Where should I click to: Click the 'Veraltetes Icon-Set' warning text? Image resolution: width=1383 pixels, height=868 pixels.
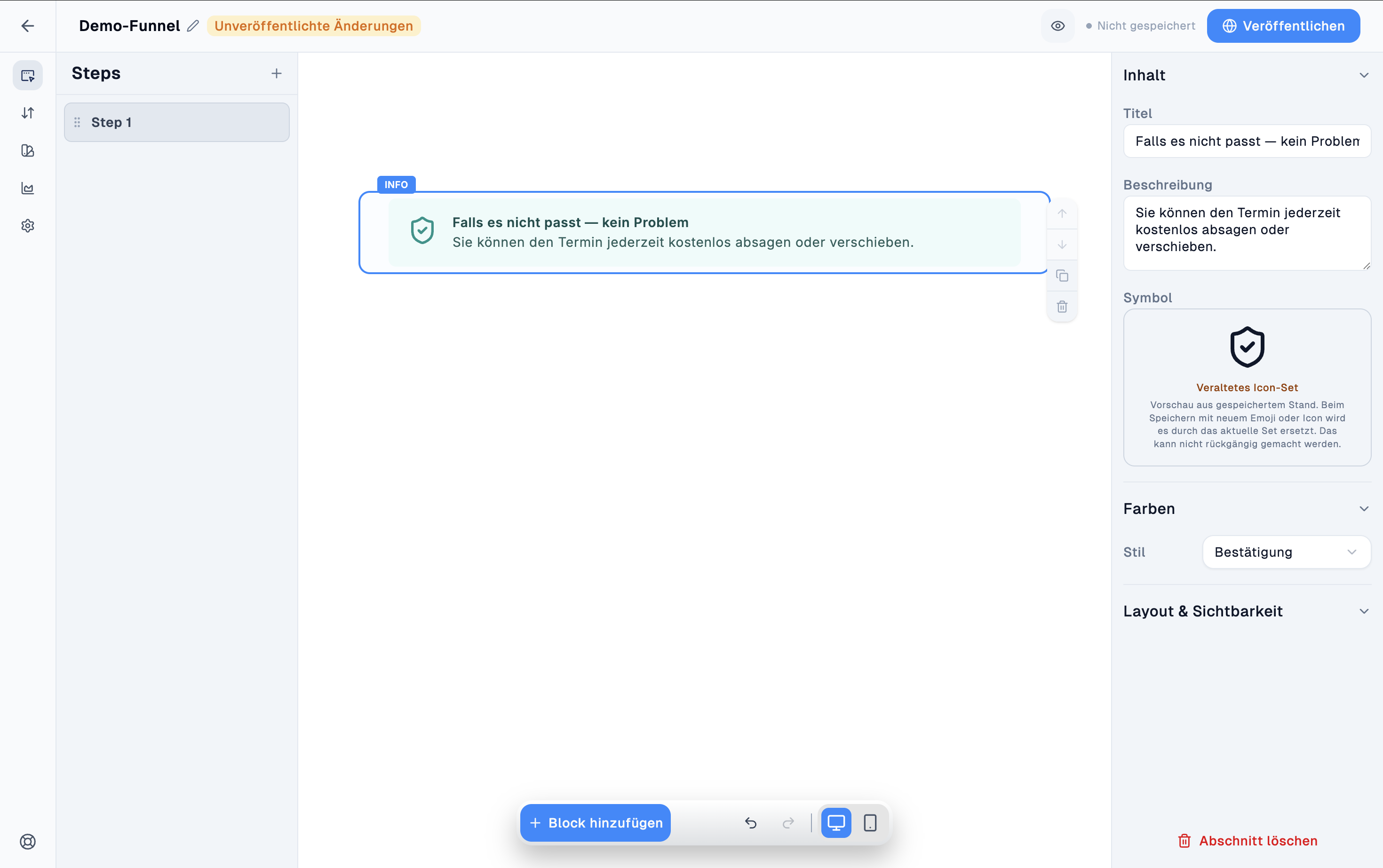[1247, 387]
